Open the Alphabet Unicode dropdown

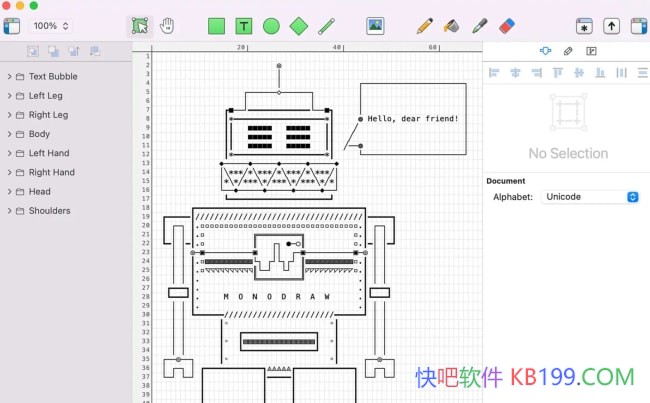click(589, 197)
